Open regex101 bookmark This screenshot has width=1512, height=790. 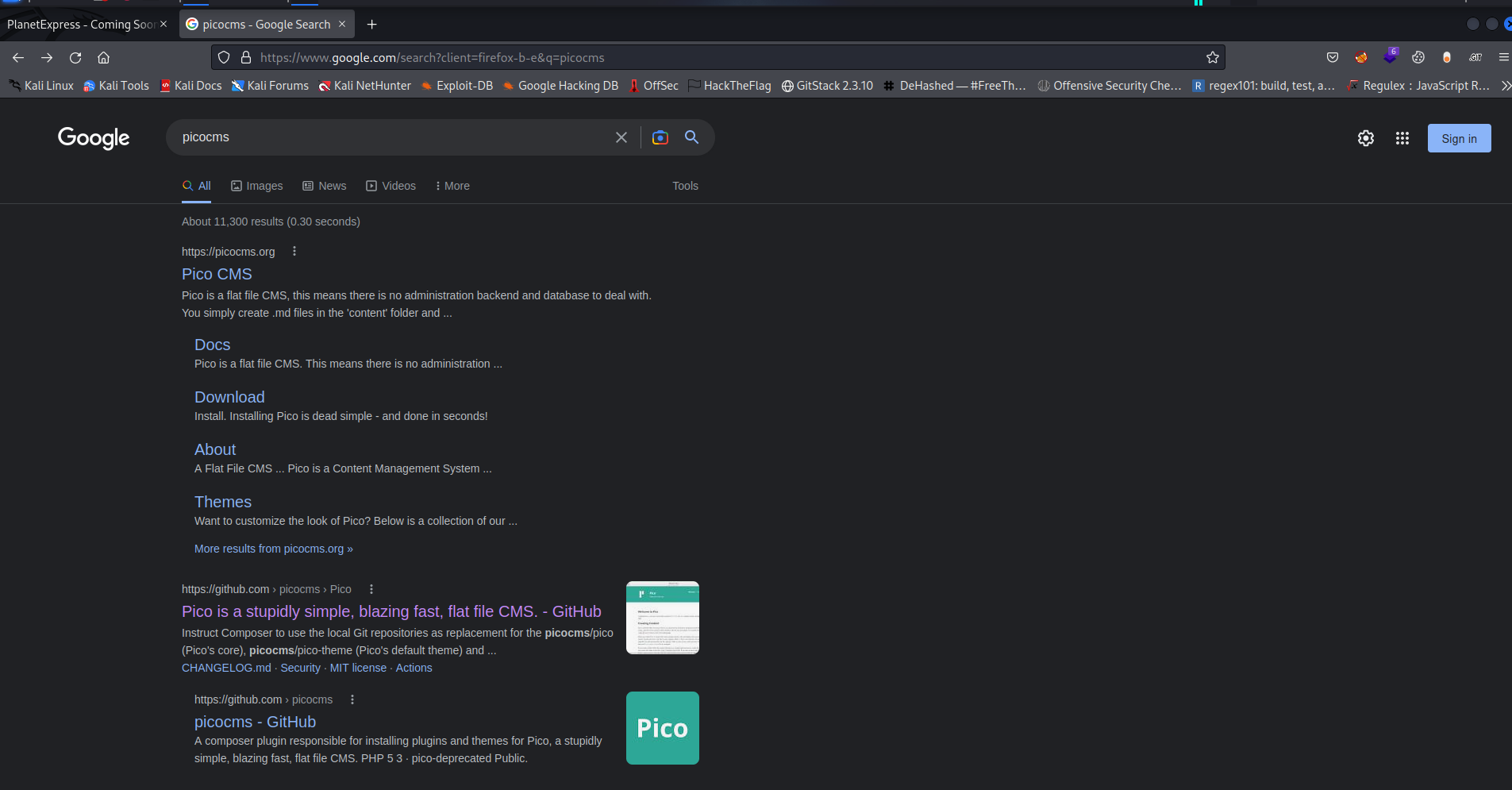(1264, 86)
